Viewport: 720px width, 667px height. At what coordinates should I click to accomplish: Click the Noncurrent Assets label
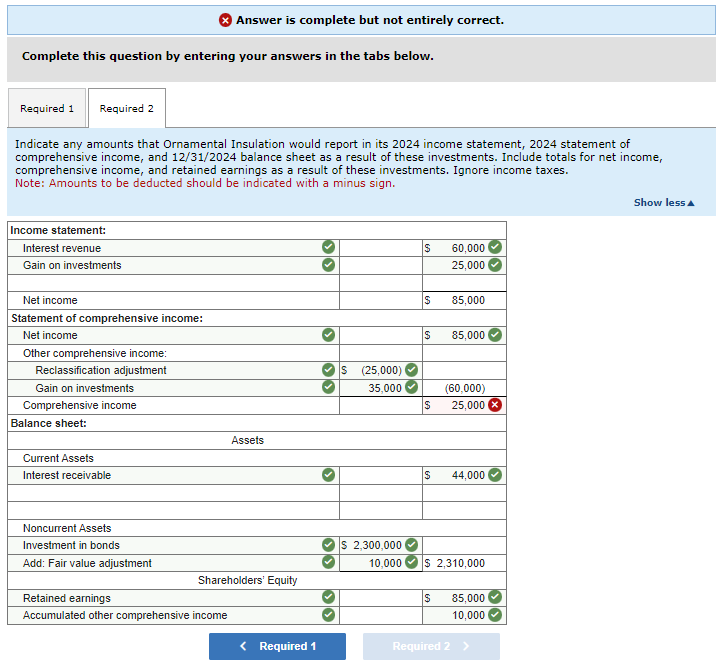(67, 528)
